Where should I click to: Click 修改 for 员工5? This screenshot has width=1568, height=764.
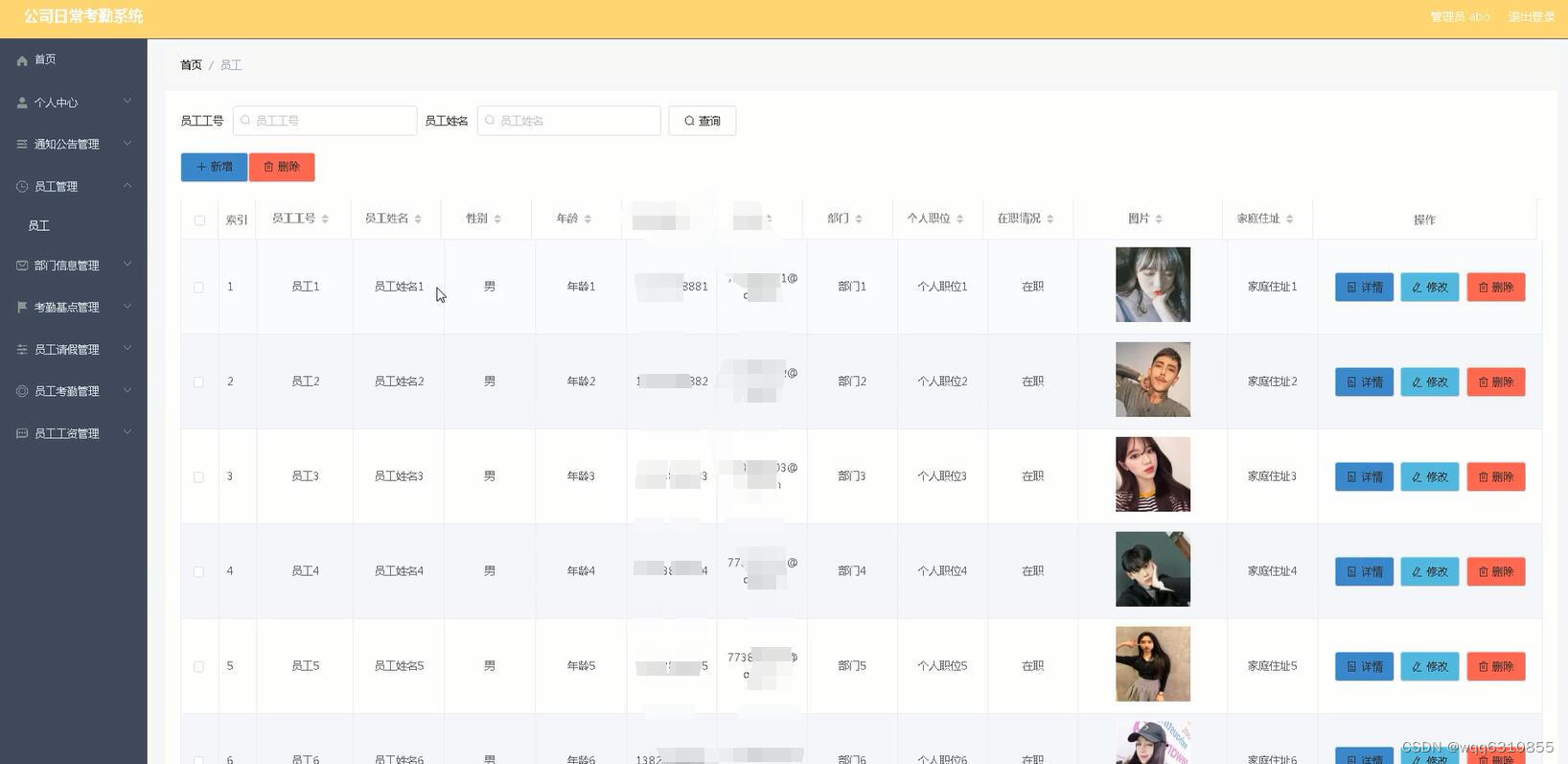coord(1430,667)
